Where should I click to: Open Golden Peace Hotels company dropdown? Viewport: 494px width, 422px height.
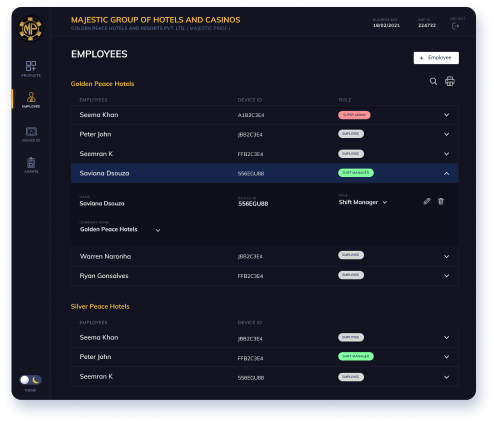(x=120, y=230)
